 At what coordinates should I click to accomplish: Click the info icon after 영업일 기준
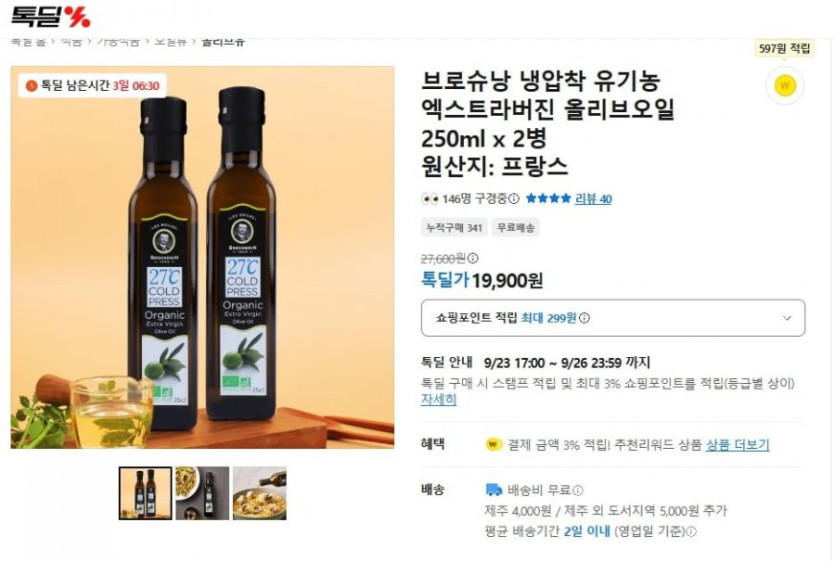691,531
